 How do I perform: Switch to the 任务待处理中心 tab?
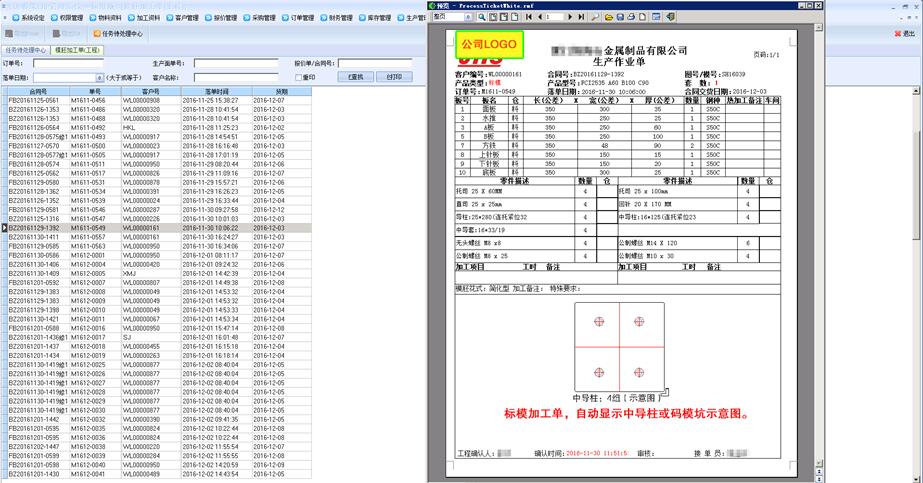(25, 51)
